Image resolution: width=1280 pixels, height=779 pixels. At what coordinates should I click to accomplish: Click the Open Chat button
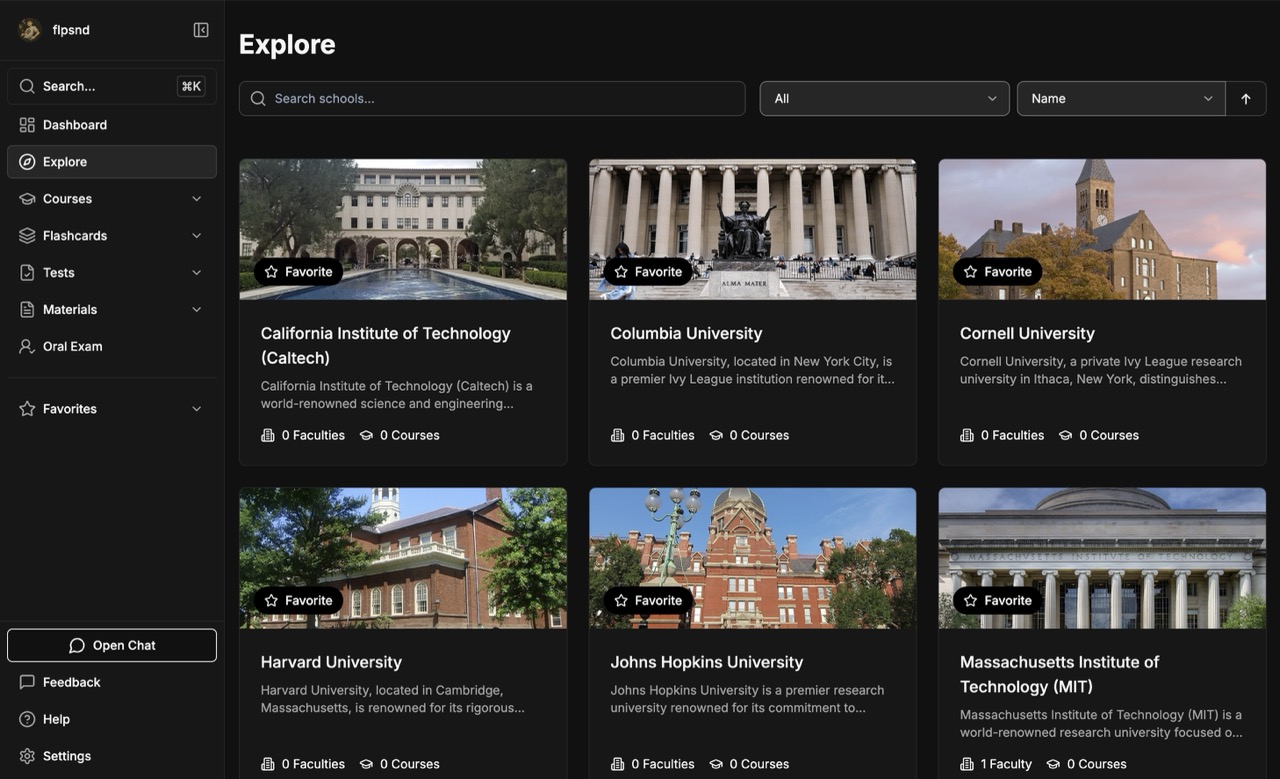tap(112, 646)
